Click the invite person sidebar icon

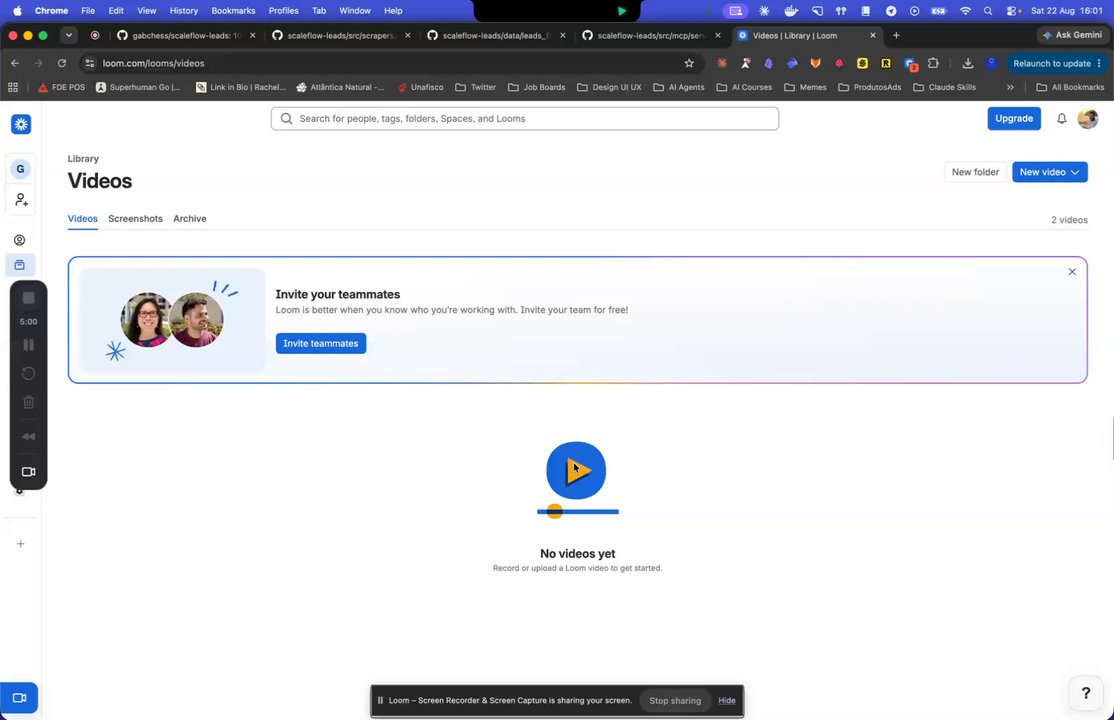(x=21, y=200)
